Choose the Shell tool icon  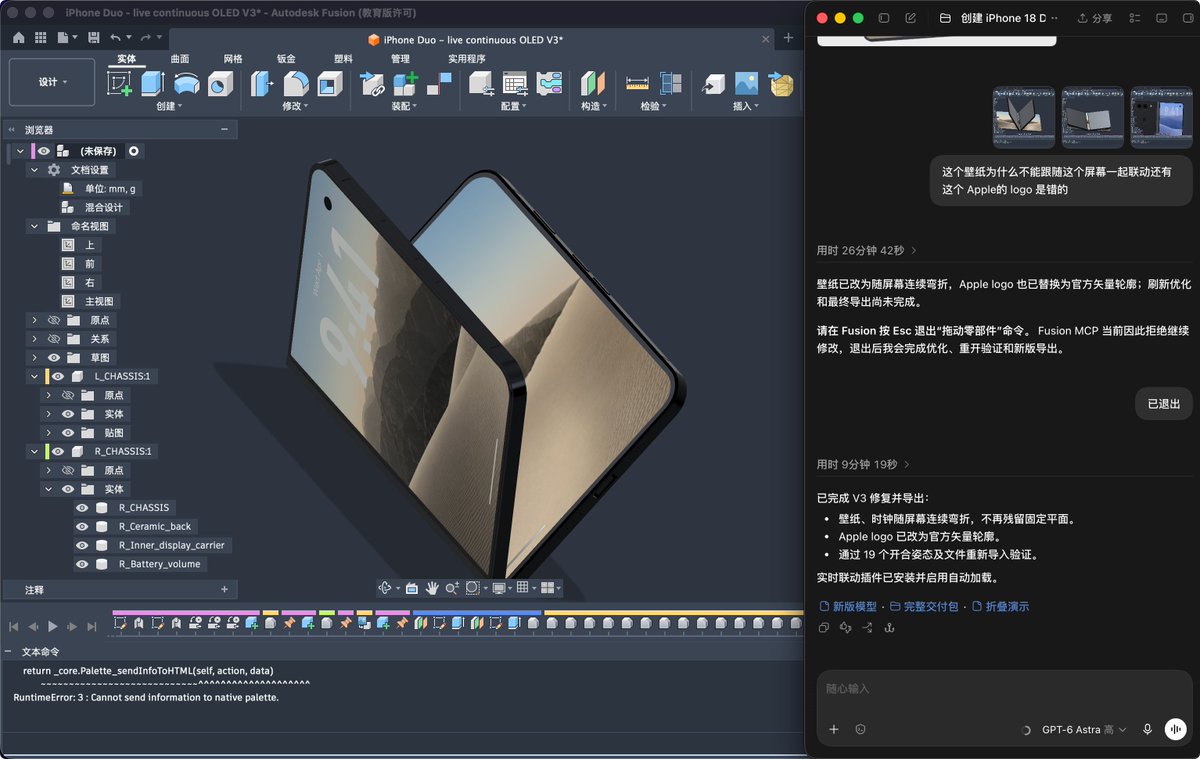tap(329, 84)
